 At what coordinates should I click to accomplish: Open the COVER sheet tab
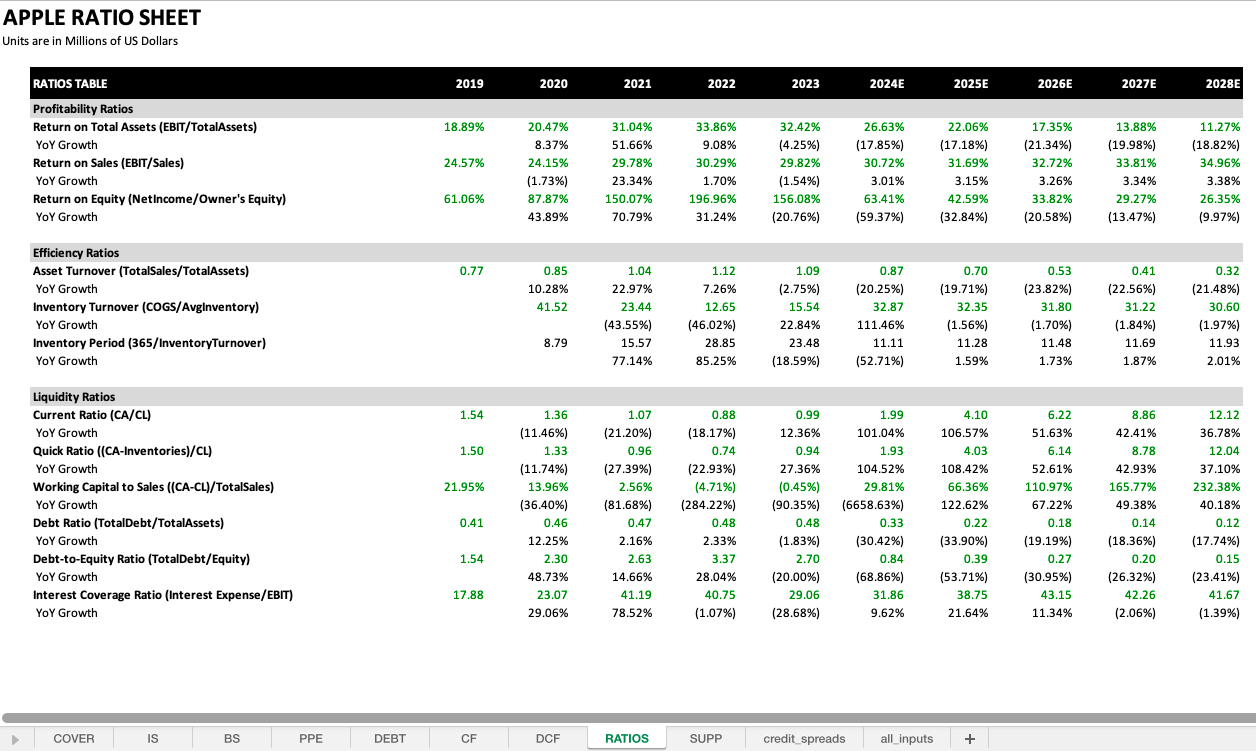point(74,739)
